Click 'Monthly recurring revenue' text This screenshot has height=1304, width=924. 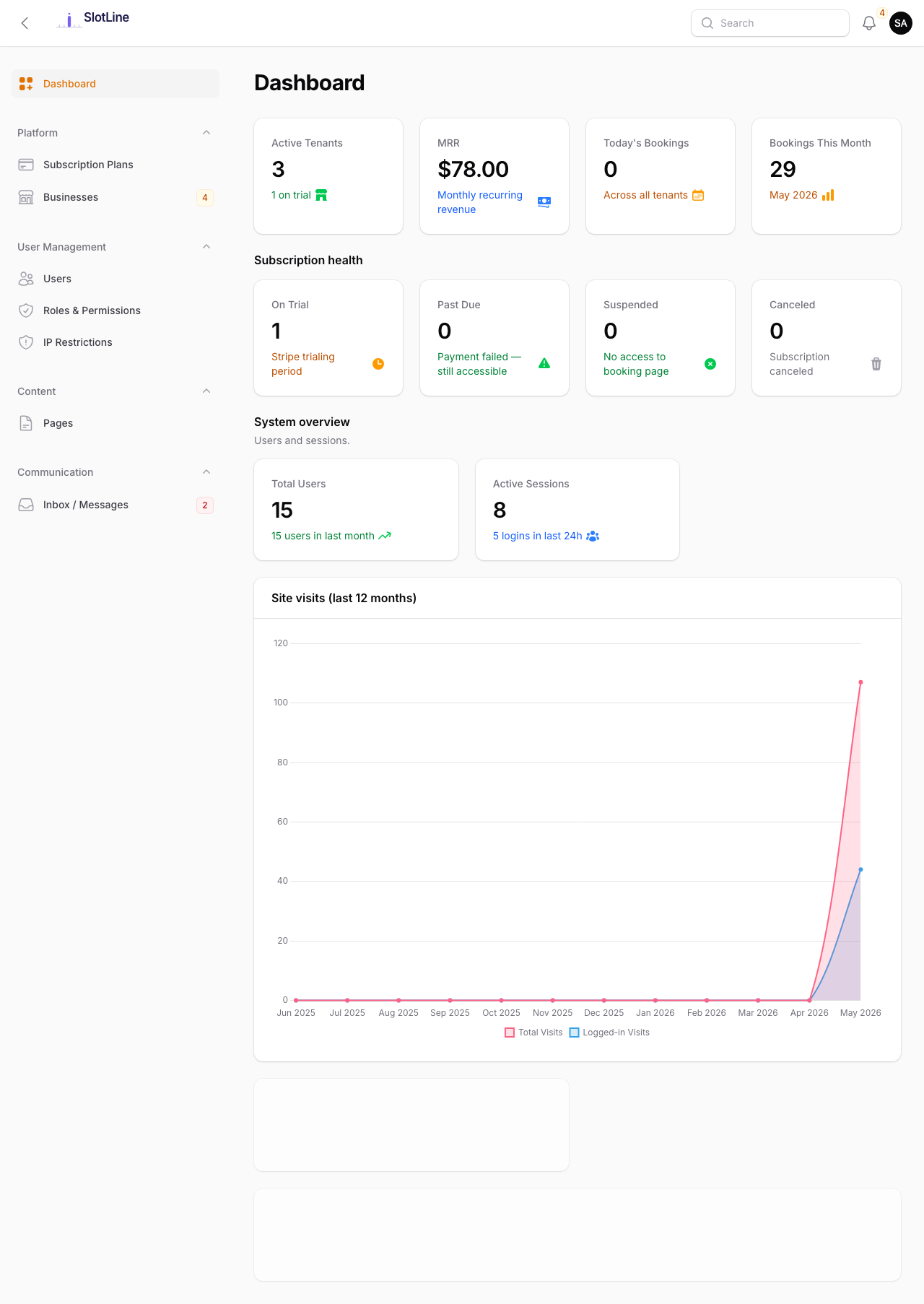point(480,202)
